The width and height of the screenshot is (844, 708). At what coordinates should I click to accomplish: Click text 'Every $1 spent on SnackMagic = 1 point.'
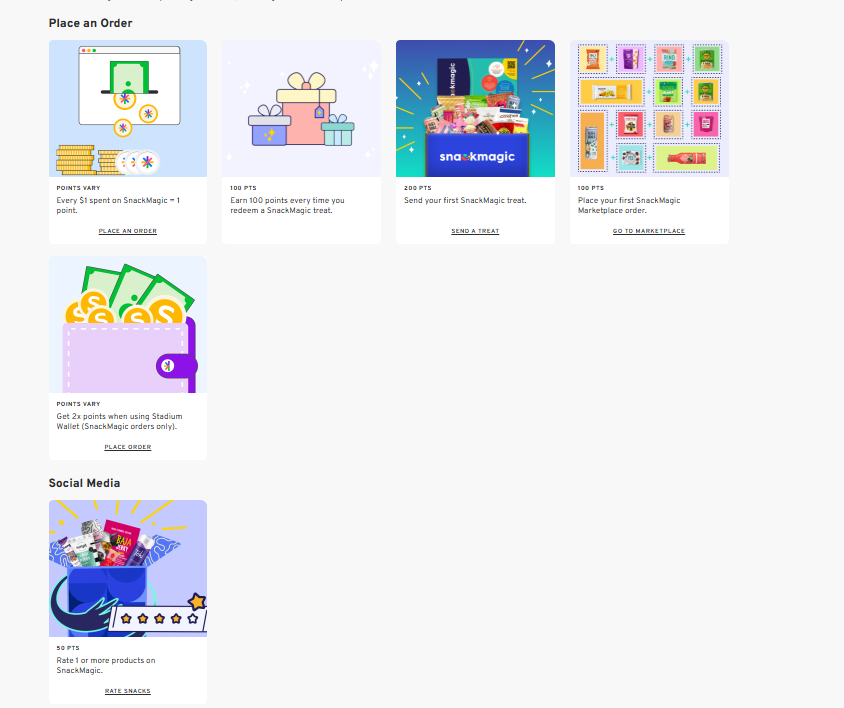tap(118, 205)
